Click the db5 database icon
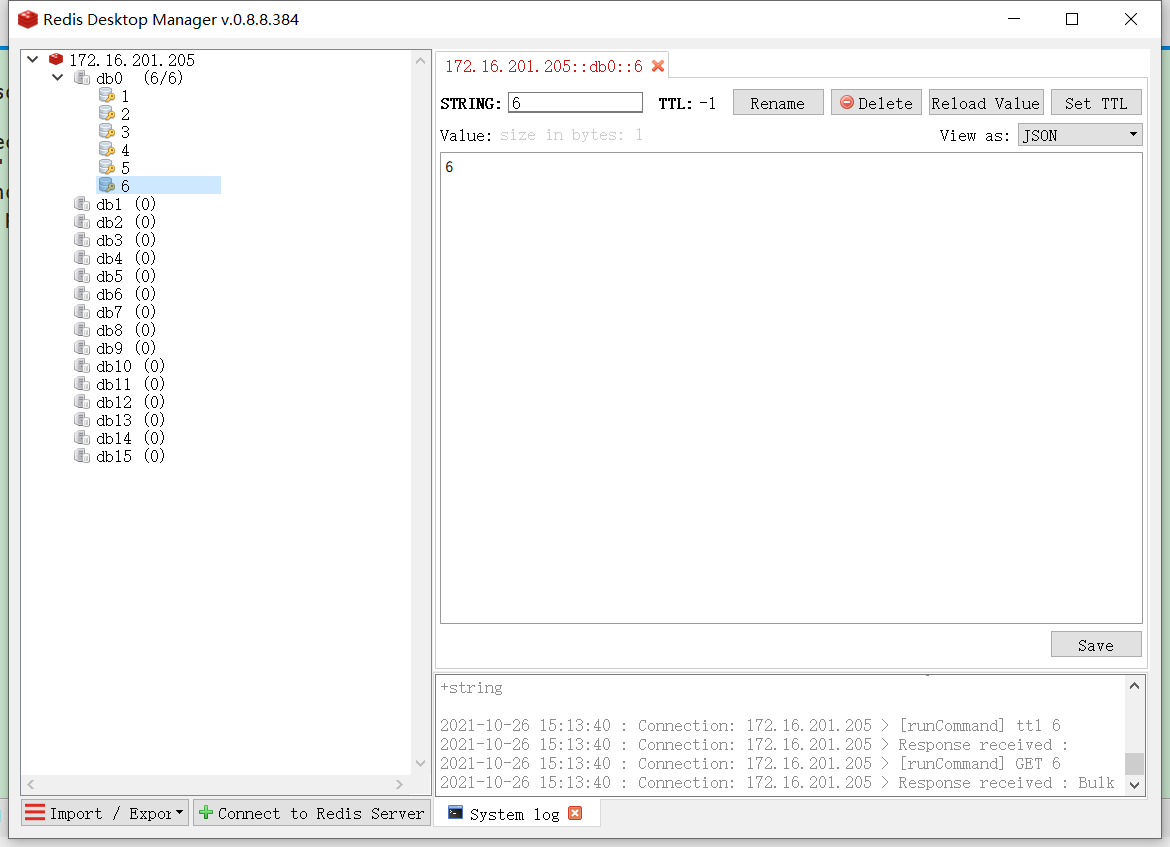1170x847 pixels. (x=82, y=275)
